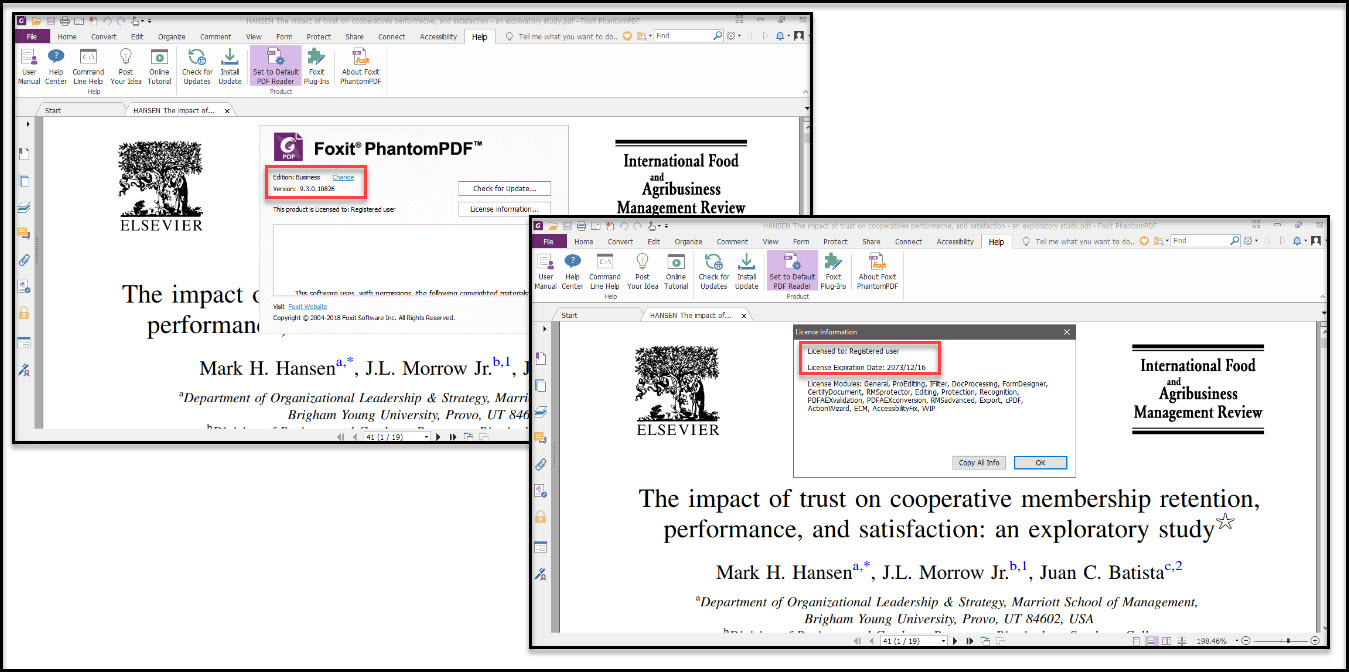Click About Foxit PhantomPDF in front window
This screenshot has height=672, width=1349.
(x=877, y=271)
